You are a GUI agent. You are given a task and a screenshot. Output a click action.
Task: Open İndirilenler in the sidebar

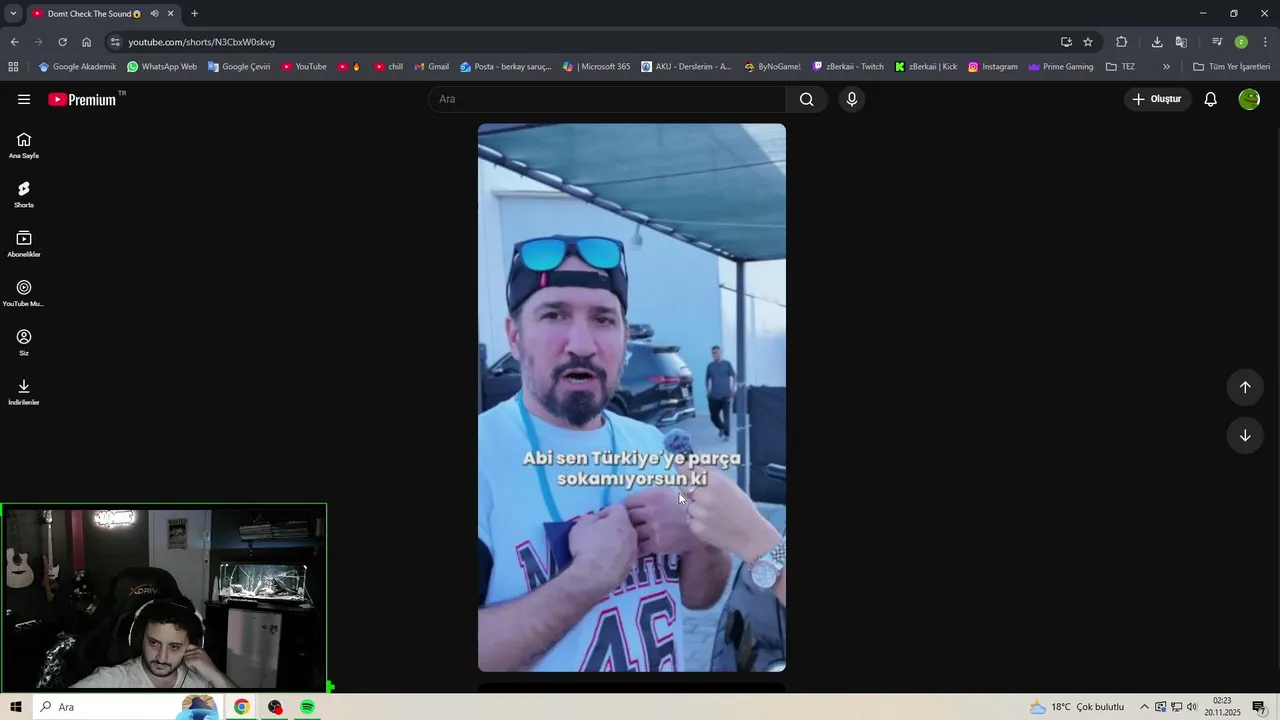point(24,392)
